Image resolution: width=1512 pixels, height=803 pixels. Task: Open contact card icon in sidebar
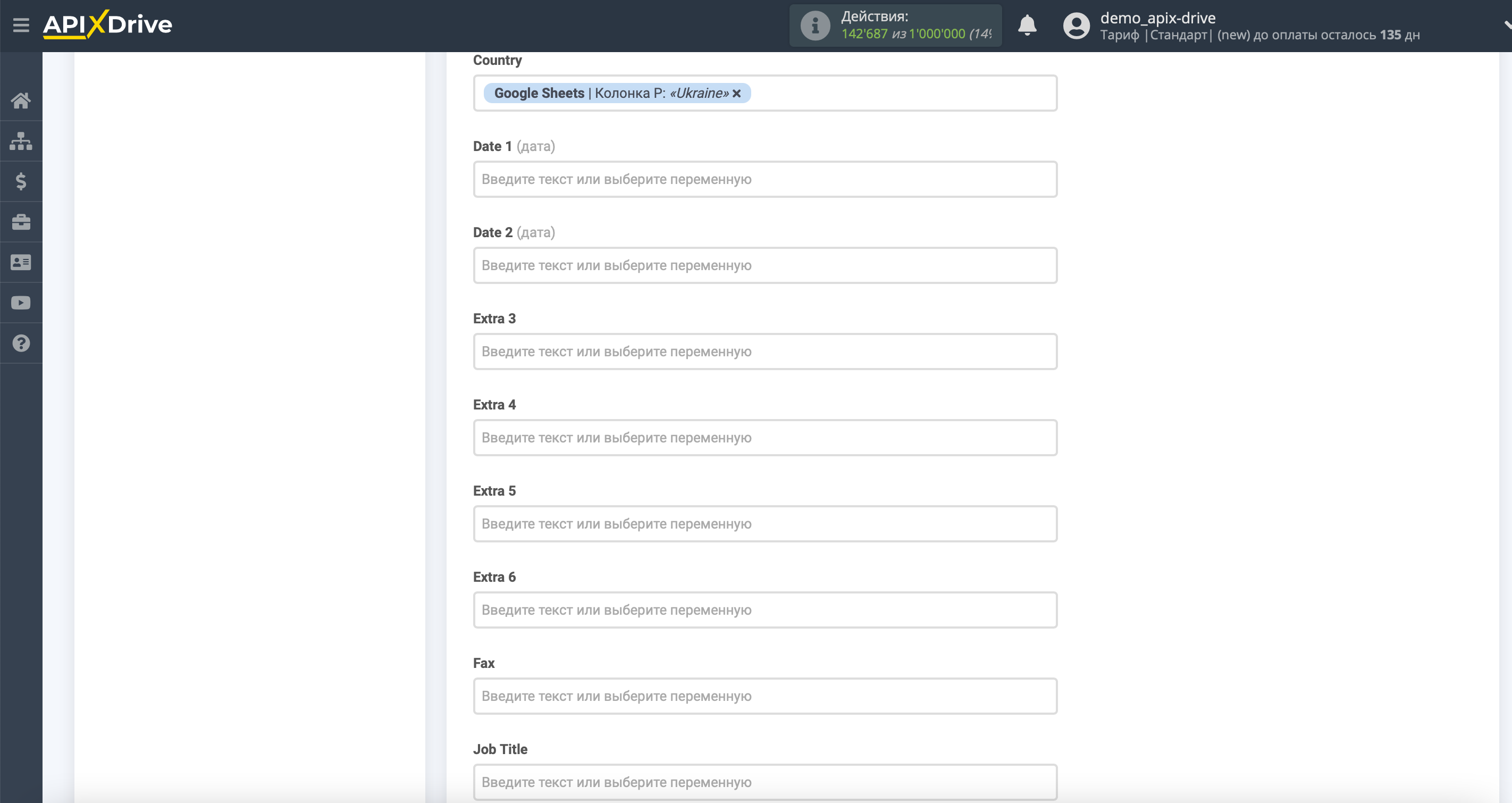[21, 262]
